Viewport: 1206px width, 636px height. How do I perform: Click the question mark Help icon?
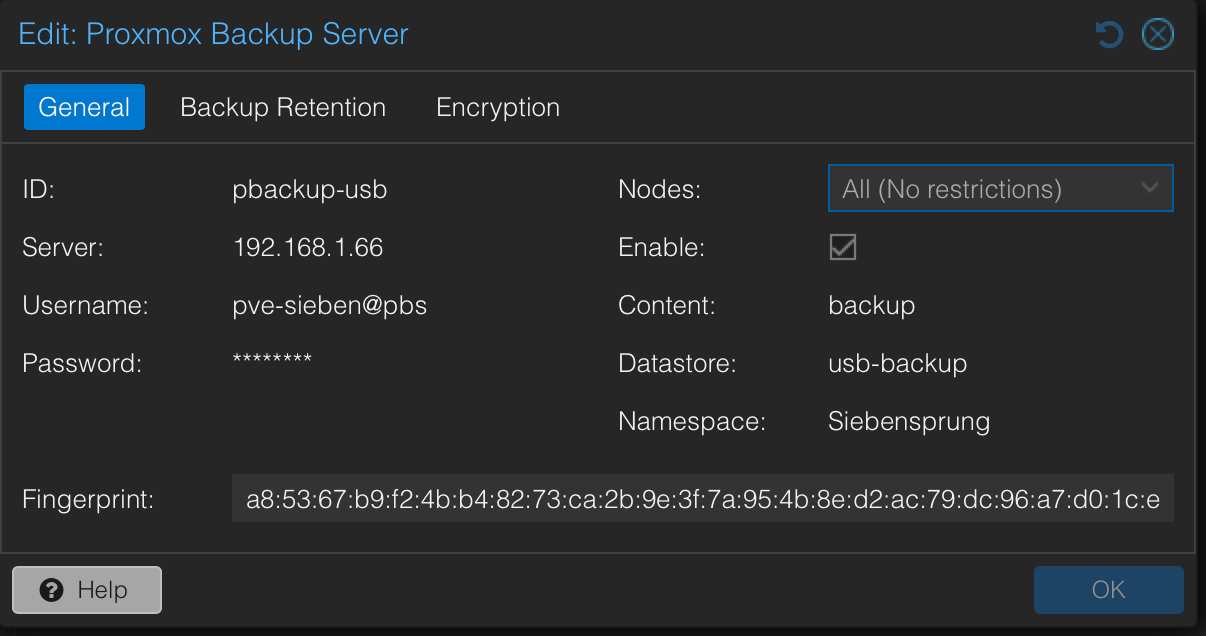52,590
